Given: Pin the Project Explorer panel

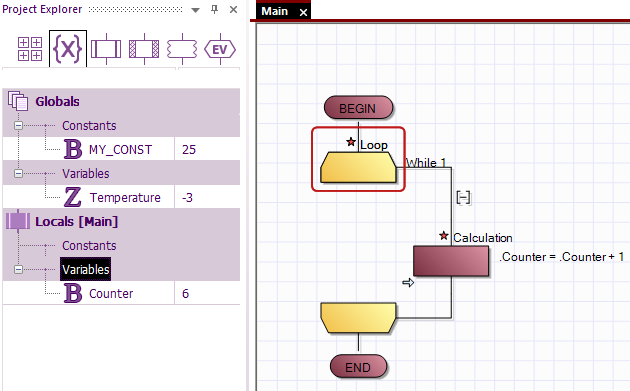Looking at the screenshot, I should (x=215, y=9).
